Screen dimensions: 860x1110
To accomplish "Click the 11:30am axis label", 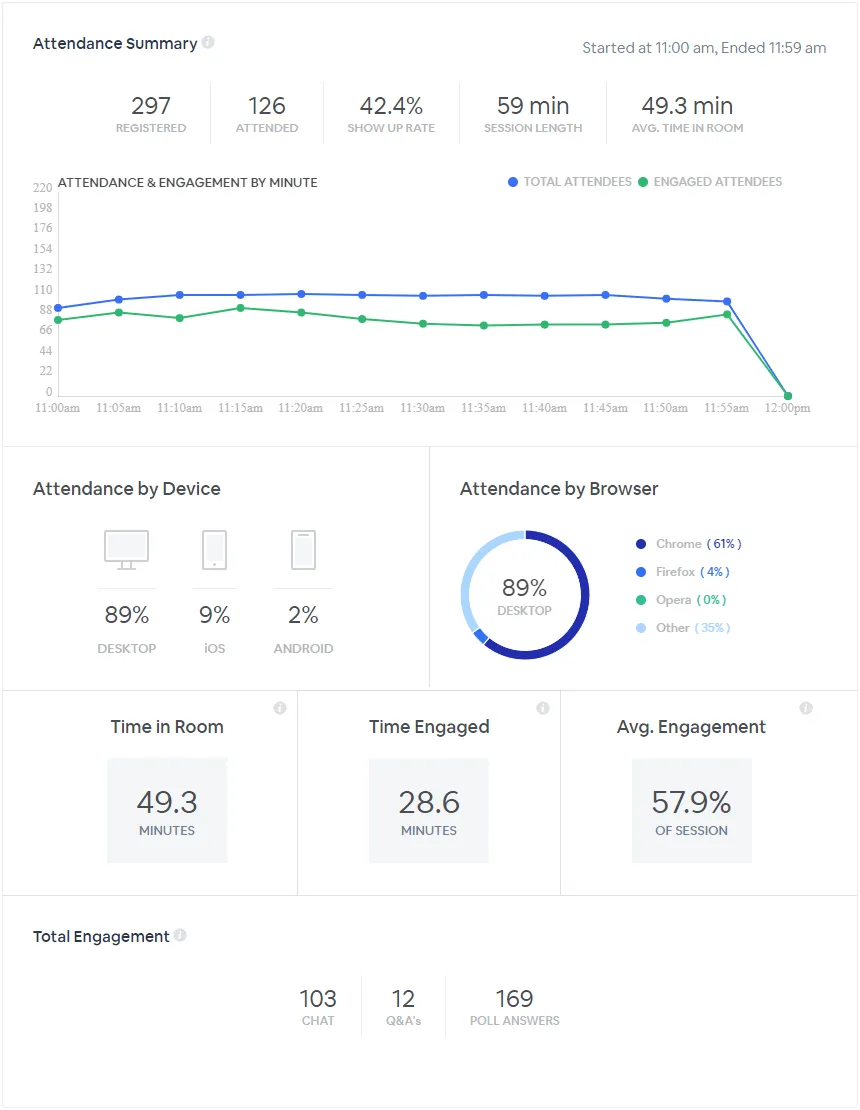I will point(423,408).
